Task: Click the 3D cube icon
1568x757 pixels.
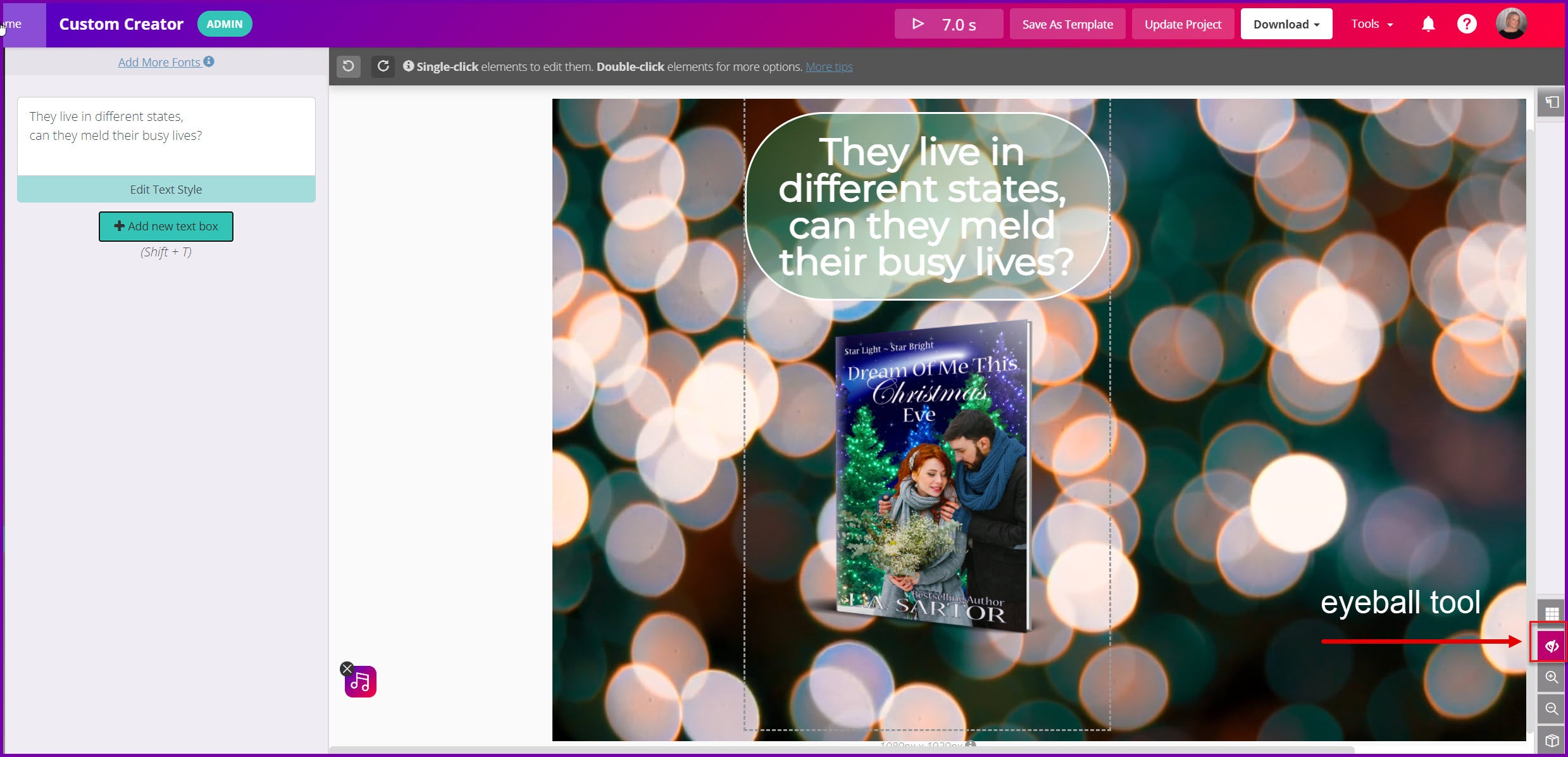Action: coord(1551,740)
